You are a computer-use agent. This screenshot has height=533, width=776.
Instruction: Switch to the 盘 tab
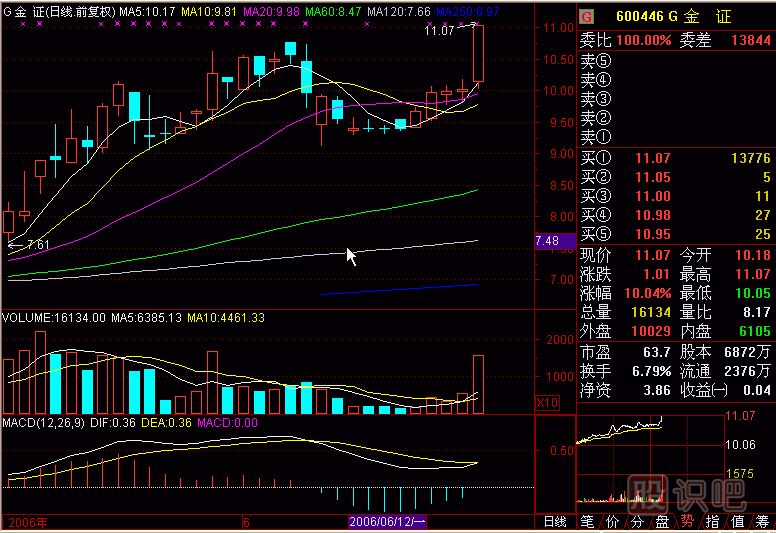point(661,522)
